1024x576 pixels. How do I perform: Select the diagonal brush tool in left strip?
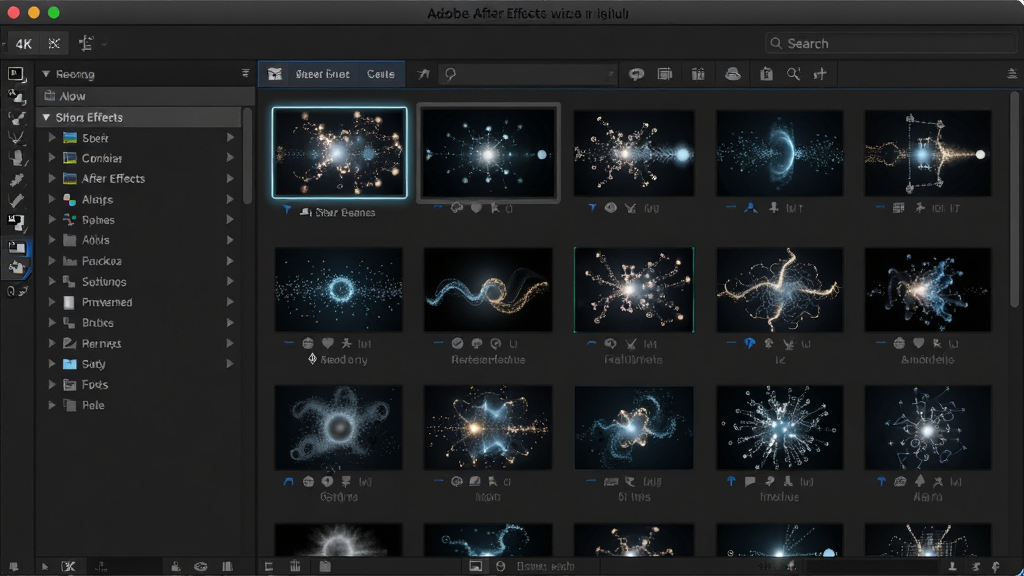click(x=16, y=200)
